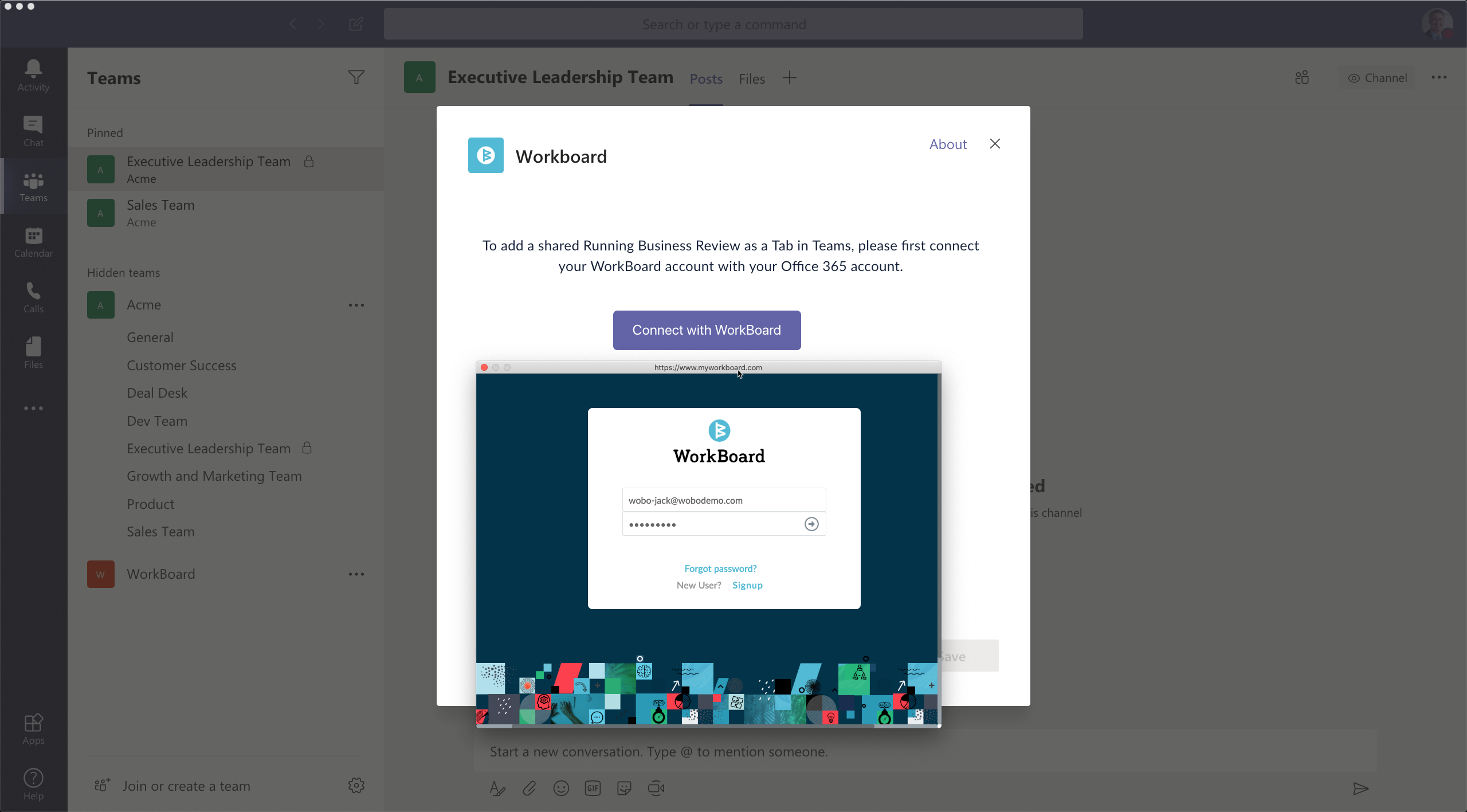Click Connect with WorkBoard button
This screenshot has height=812, width=1467.
coord(707,330)
